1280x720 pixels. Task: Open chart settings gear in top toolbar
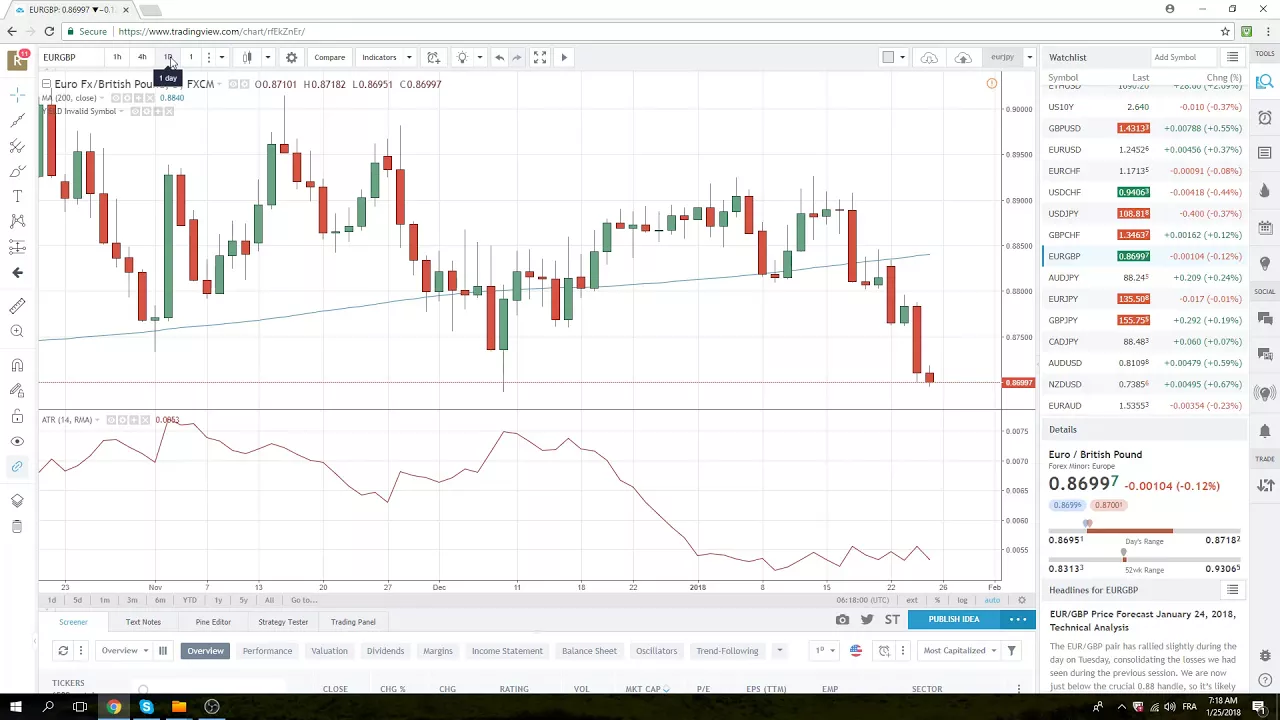coord(291,57)
